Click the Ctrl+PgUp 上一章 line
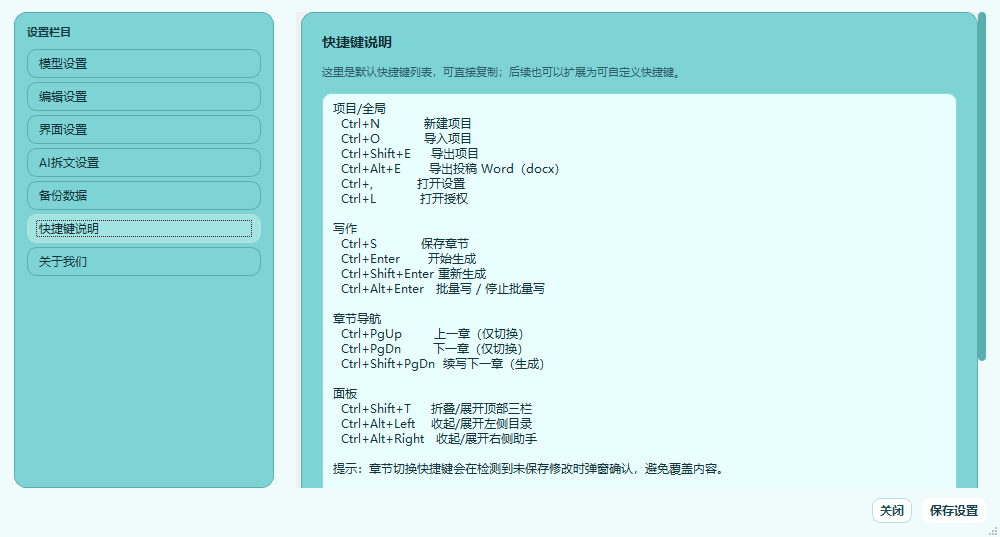Screen dimensions: 1000x537 [432, 334]
